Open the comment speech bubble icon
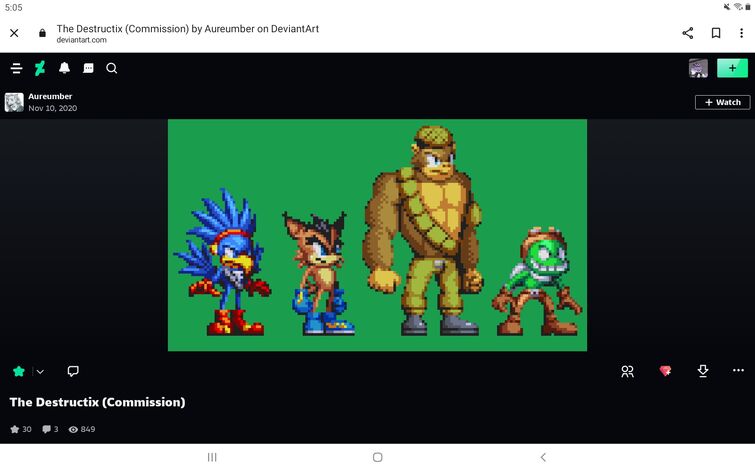Screen dimensions: 755x472 tap(73, 371)
